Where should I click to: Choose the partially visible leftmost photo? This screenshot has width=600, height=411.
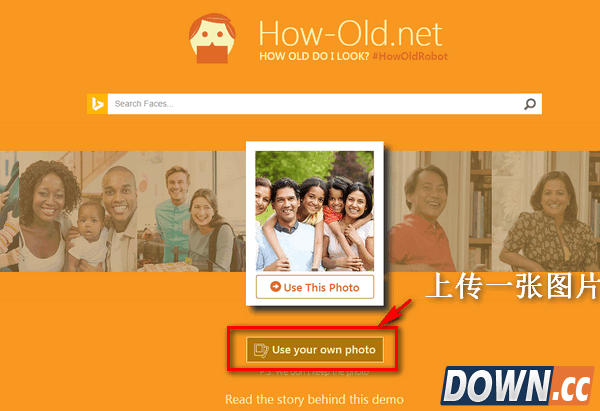point(9,211)
